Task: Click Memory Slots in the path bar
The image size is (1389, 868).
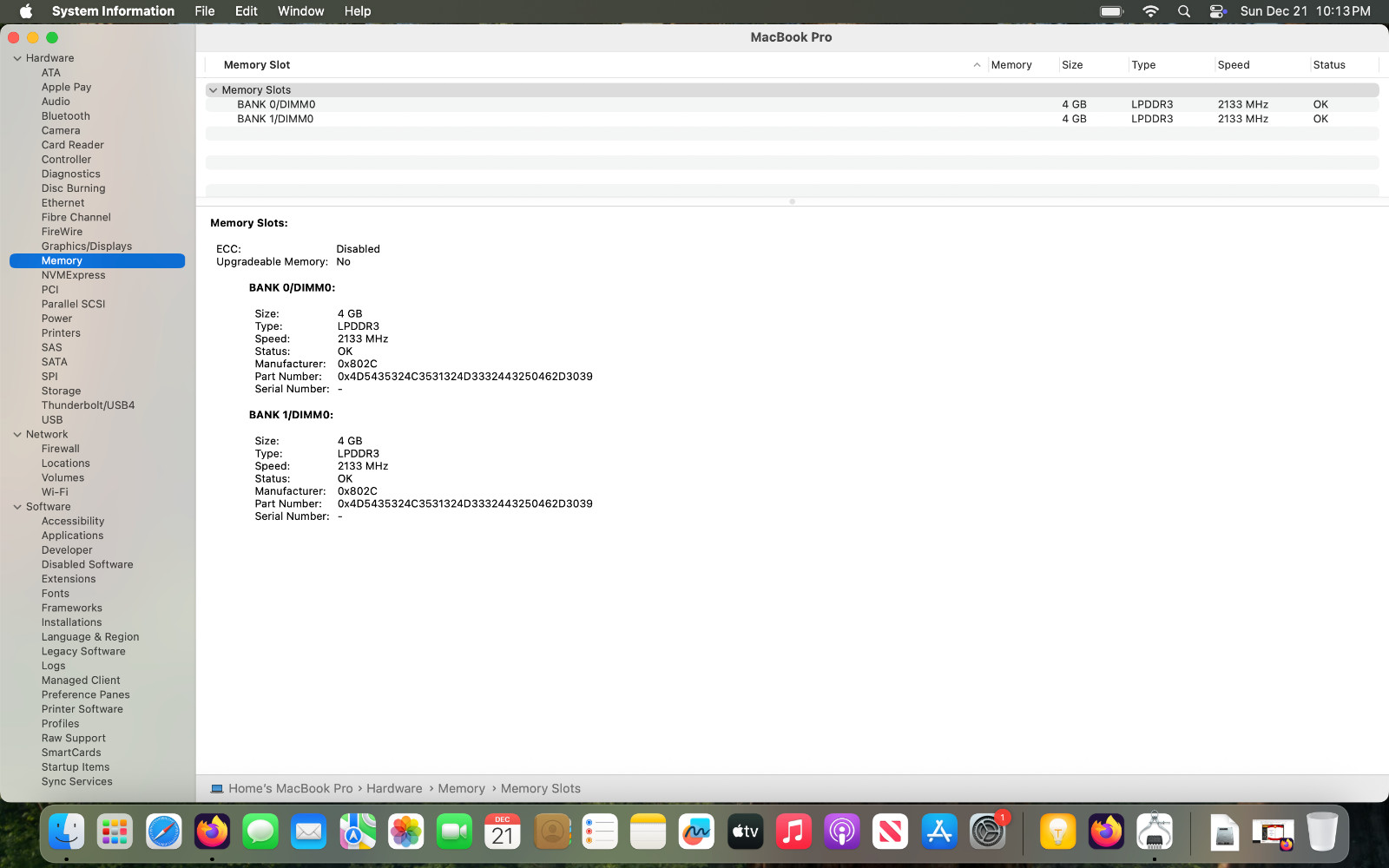Action: (x=540, y=789)
